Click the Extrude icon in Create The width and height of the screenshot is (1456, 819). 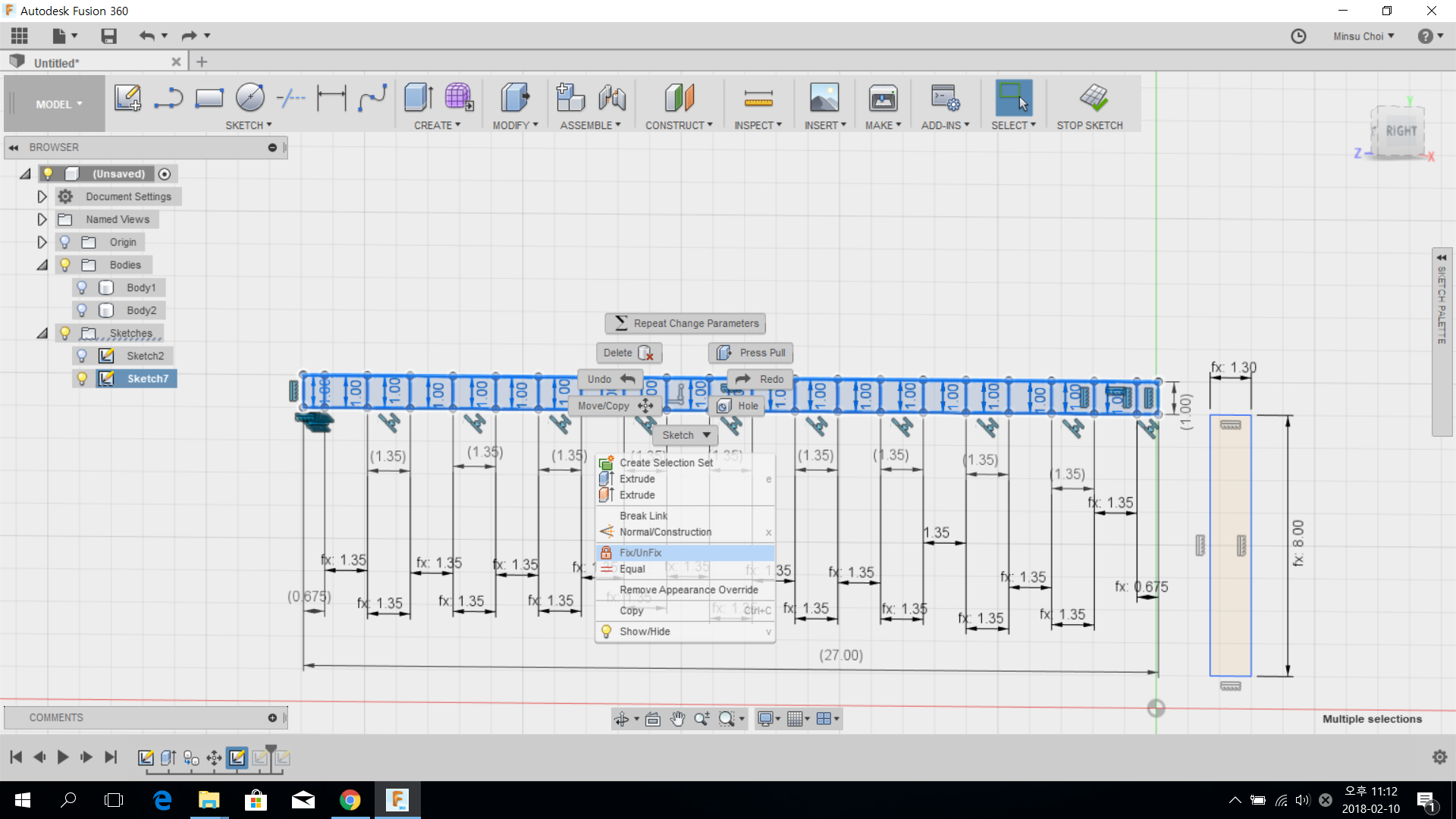point(419,98)
